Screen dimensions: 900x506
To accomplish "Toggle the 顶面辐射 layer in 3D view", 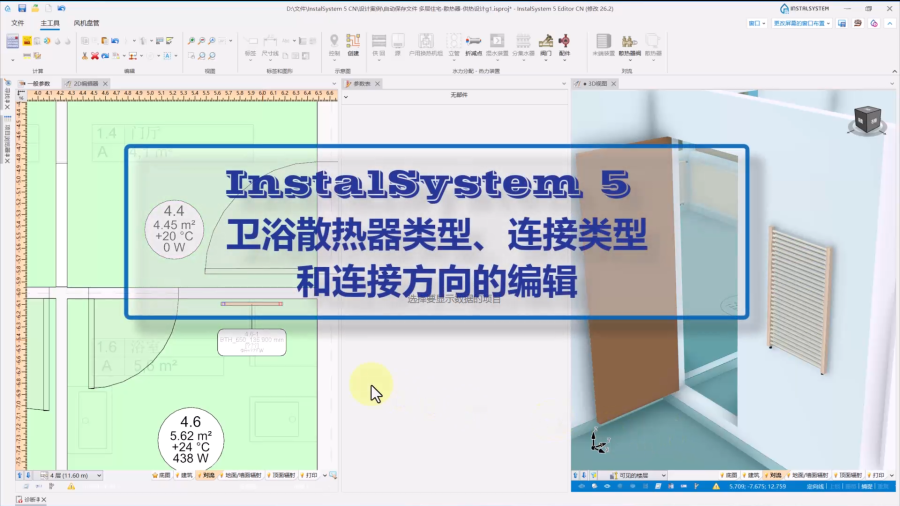I will (848, 476).
